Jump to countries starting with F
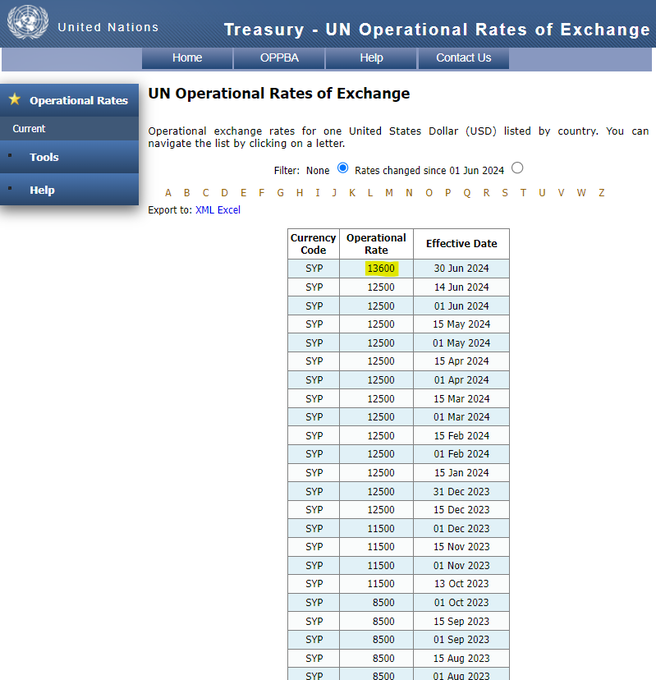656x680 pixels. pos(261,193)
